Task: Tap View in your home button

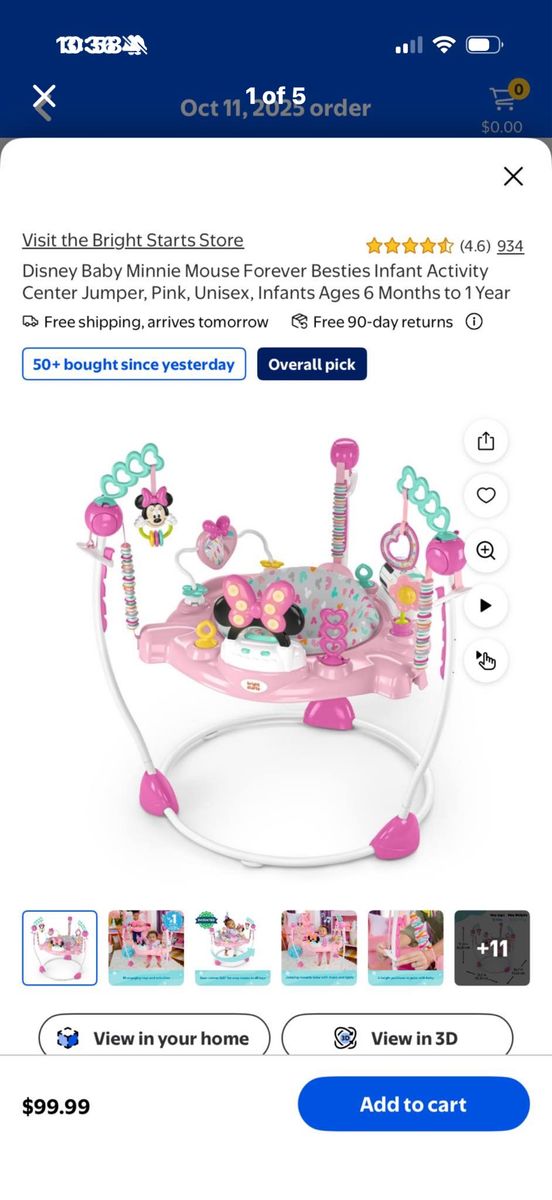Action: coord(154,1038)
